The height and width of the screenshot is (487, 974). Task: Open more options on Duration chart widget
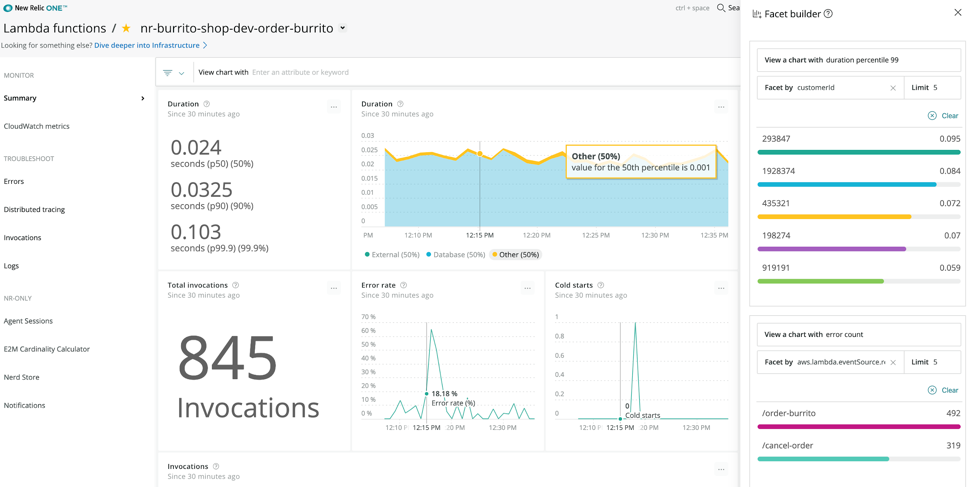pyautogui.click(x=721, y=107)
